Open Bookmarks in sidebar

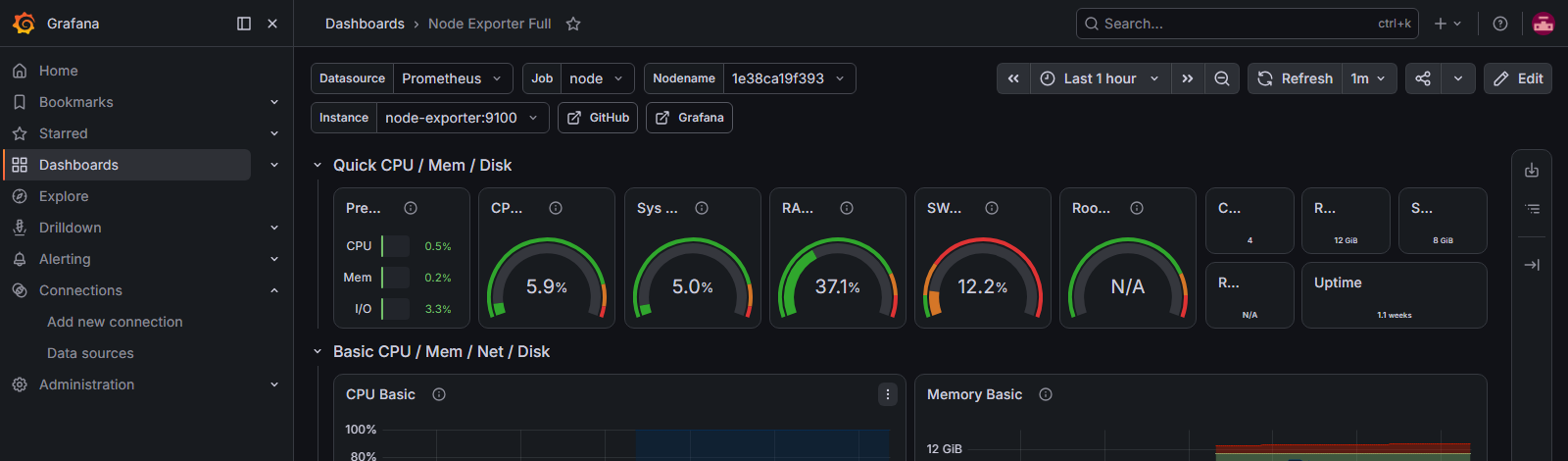75,102
